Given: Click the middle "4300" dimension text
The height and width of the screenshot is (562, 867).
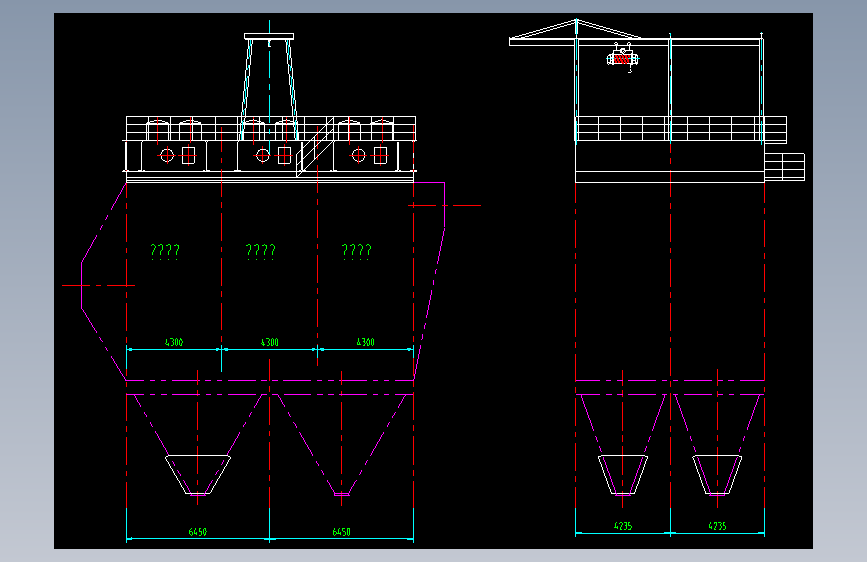Looking at the screenshot, I should click(x=269, y=342).
